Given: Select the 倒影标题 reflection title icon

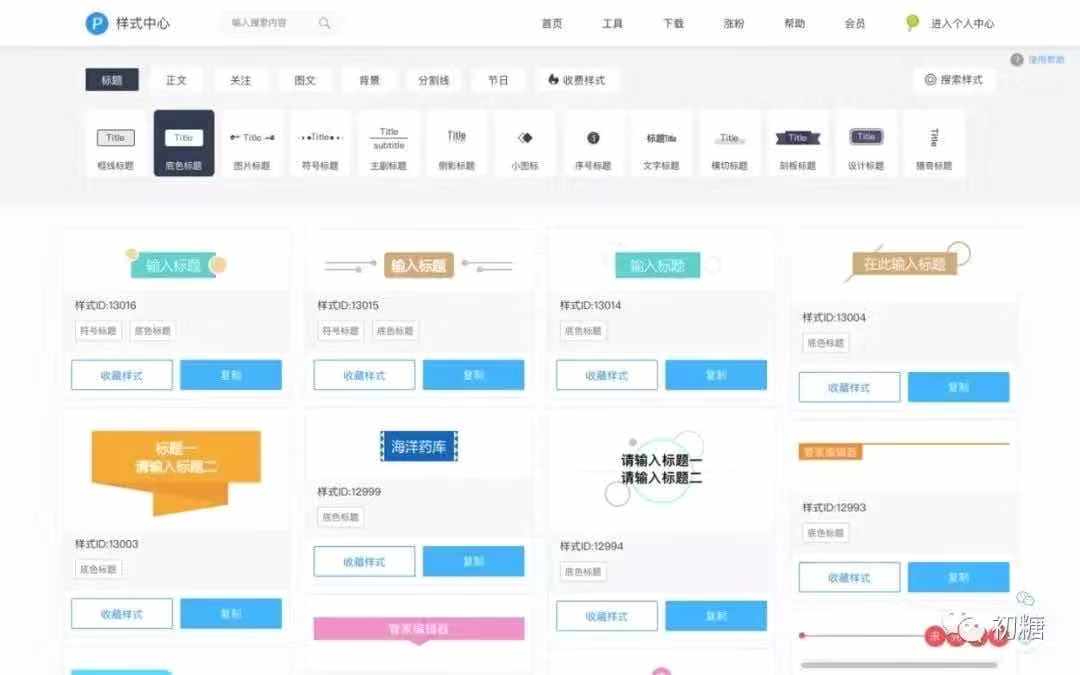Looking at the screenshot, I should pos(457,137).
